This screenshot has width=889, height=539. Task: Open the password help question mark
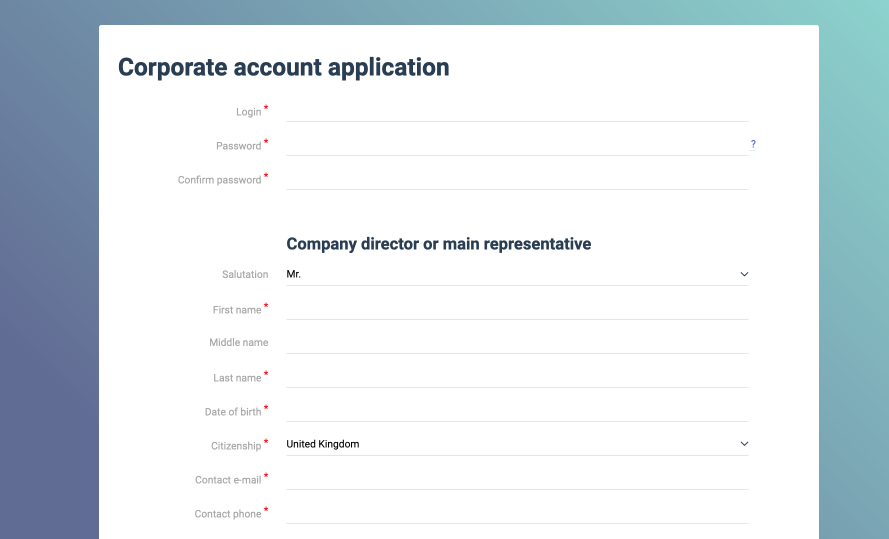tap(753, 145)
